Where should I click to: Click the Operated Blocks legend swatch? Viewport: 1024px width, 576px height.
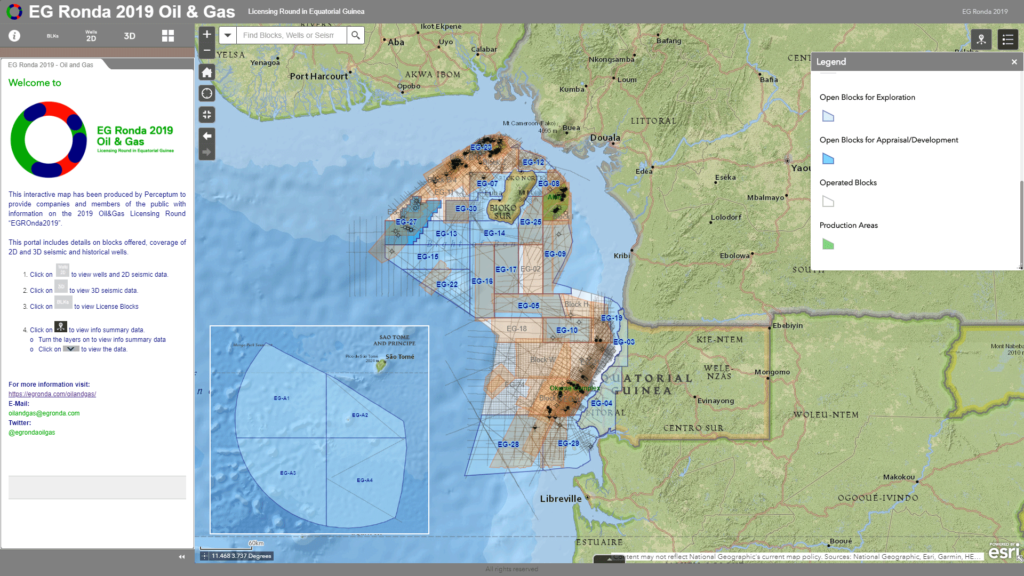coord(828,201)
